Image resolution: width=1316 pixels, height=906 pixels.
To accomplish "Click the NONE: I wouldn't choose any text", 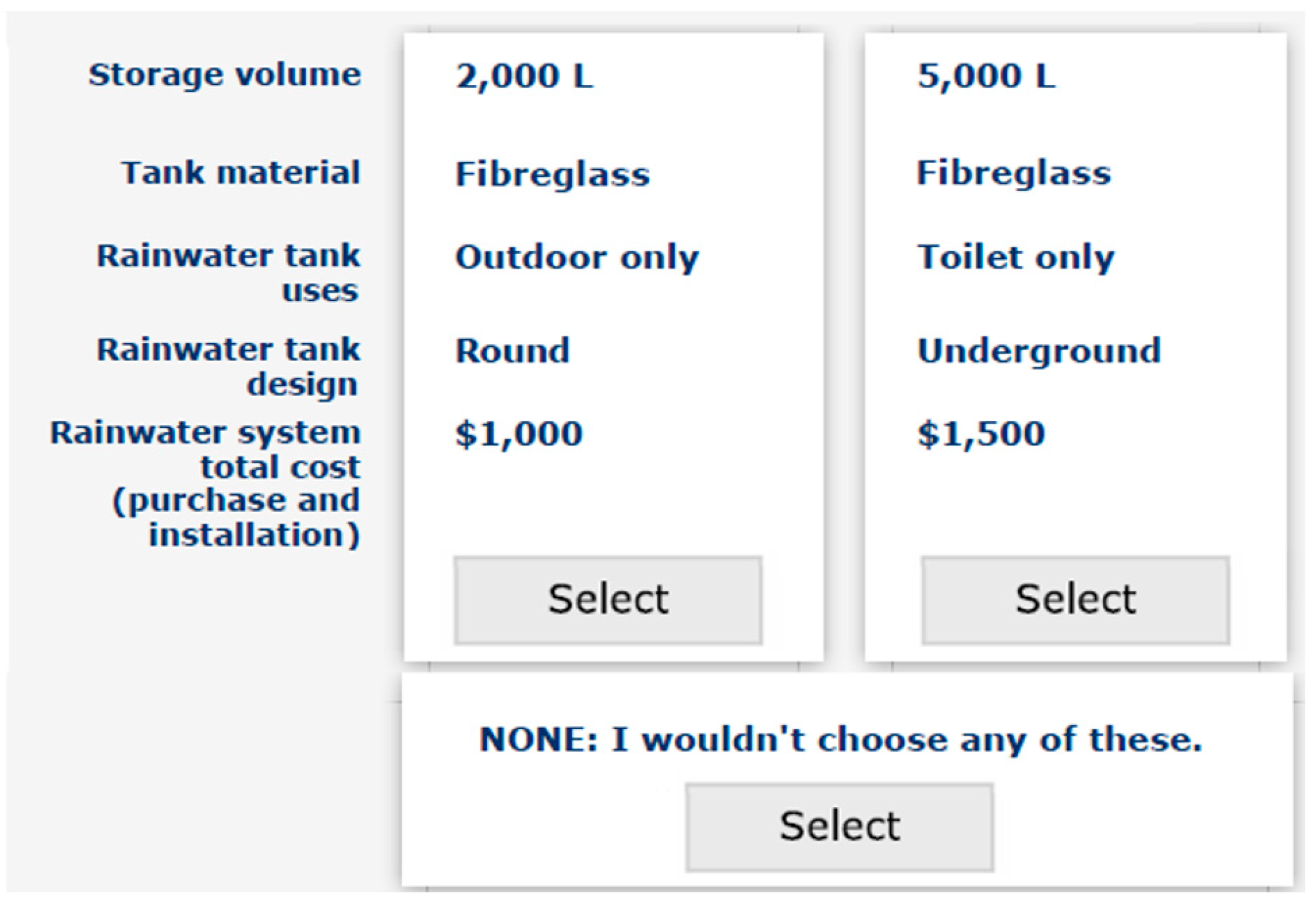I will tap(840, 740).
